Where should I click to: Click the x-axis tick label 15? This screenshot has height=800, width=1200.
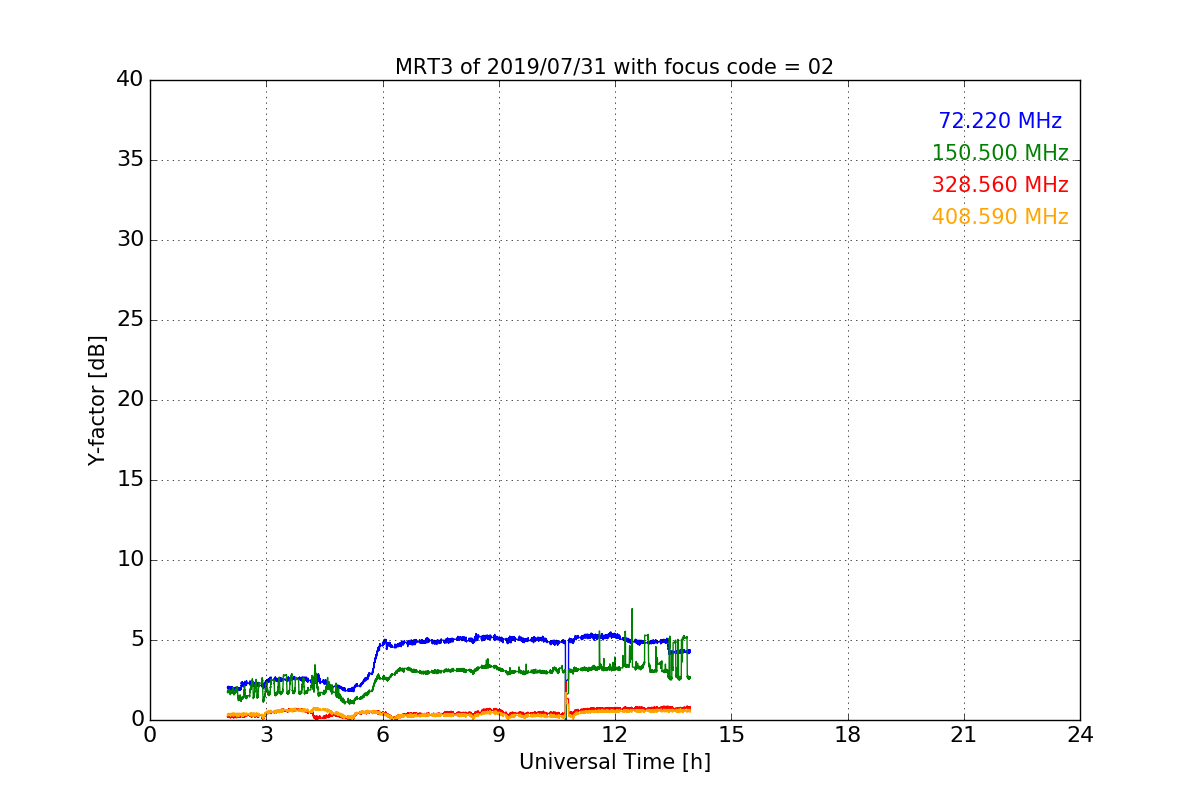click(x=731, y=735)
